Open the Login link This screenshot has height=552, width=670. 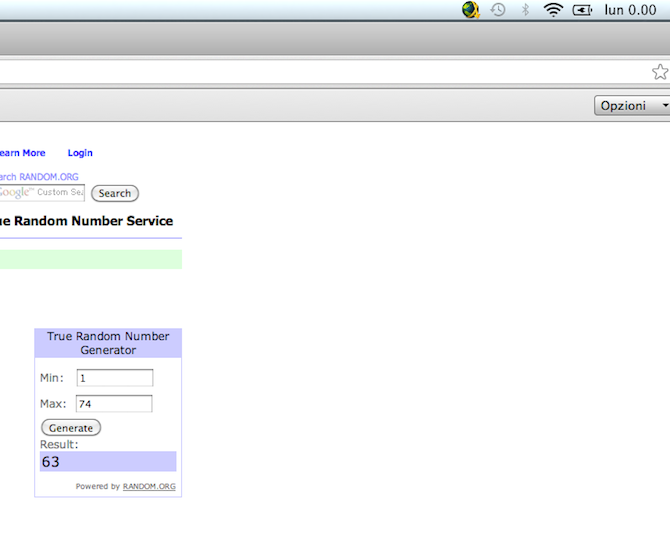click(x=80, y=153)
